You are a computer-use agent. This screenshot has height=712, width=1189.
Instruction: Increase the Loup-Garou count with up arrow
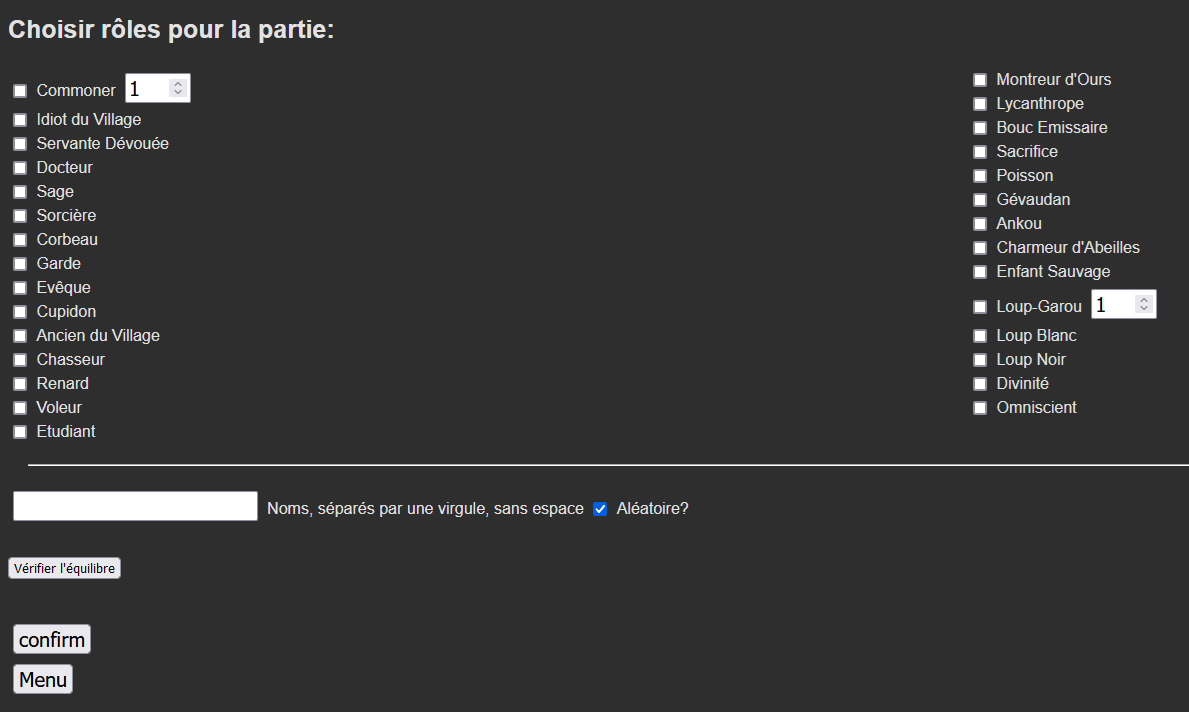(1144, 300)
